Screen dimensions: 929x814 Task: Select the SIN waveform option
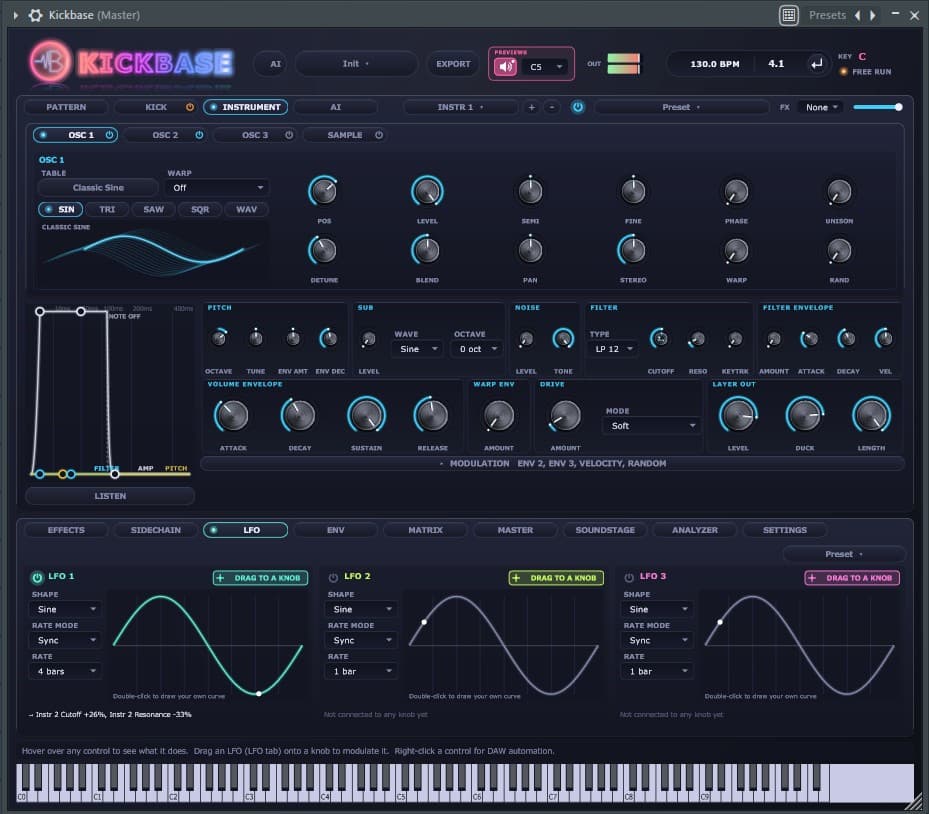click(x=60, y=209)
